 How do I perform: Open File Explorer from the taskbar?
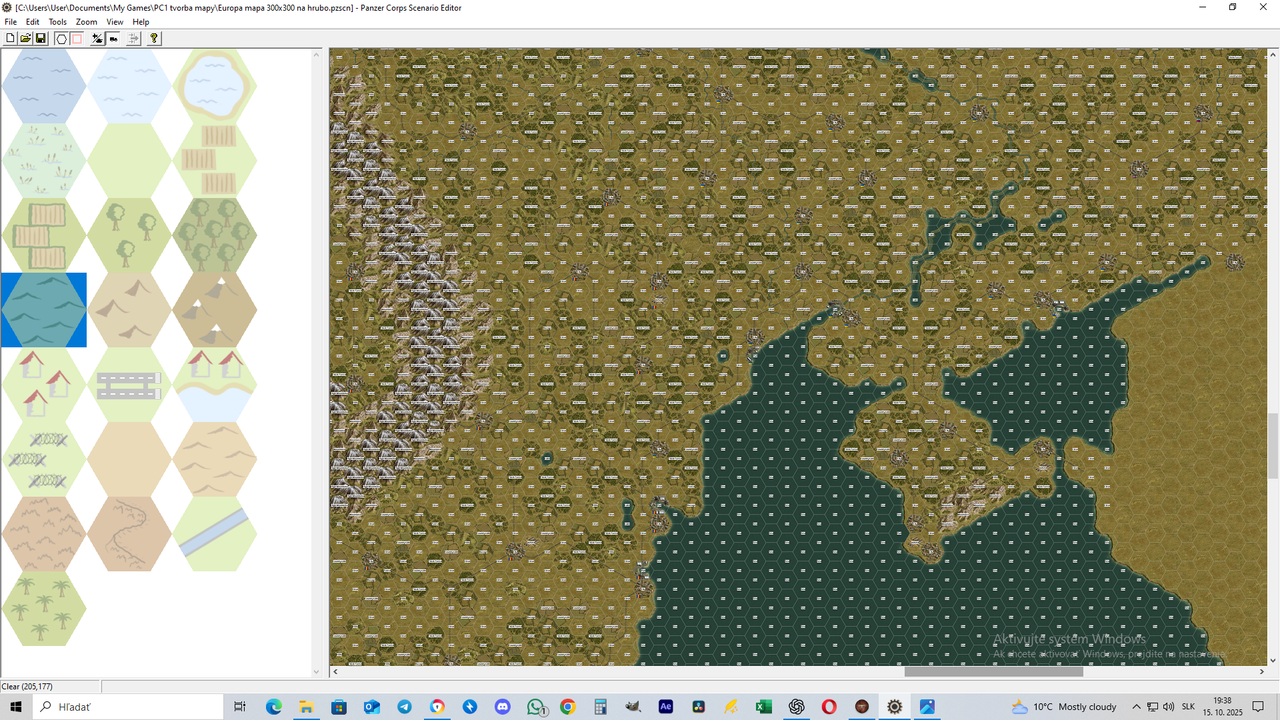(306, 707)
